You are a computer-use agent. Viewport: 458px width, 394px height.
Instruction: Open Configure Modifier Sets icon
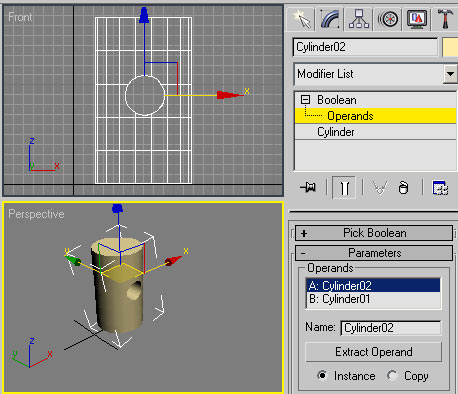(440, 187)
